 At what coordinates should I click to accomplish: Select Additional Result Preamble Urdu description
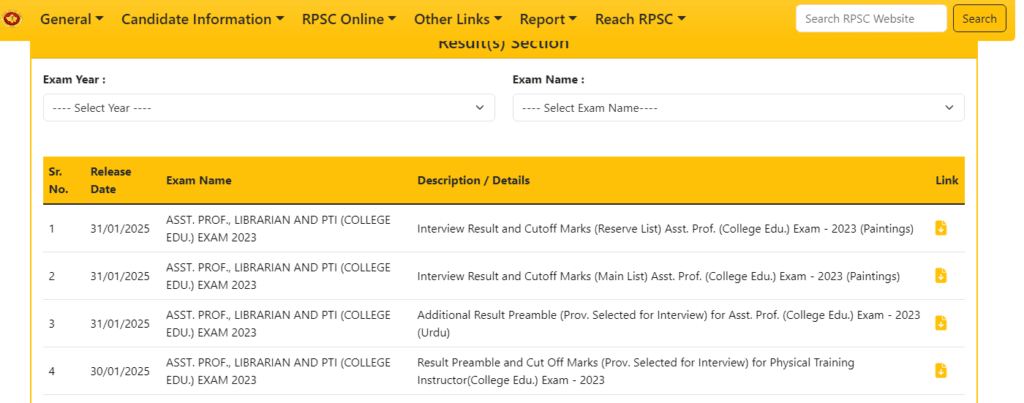[x=669, y=324]
